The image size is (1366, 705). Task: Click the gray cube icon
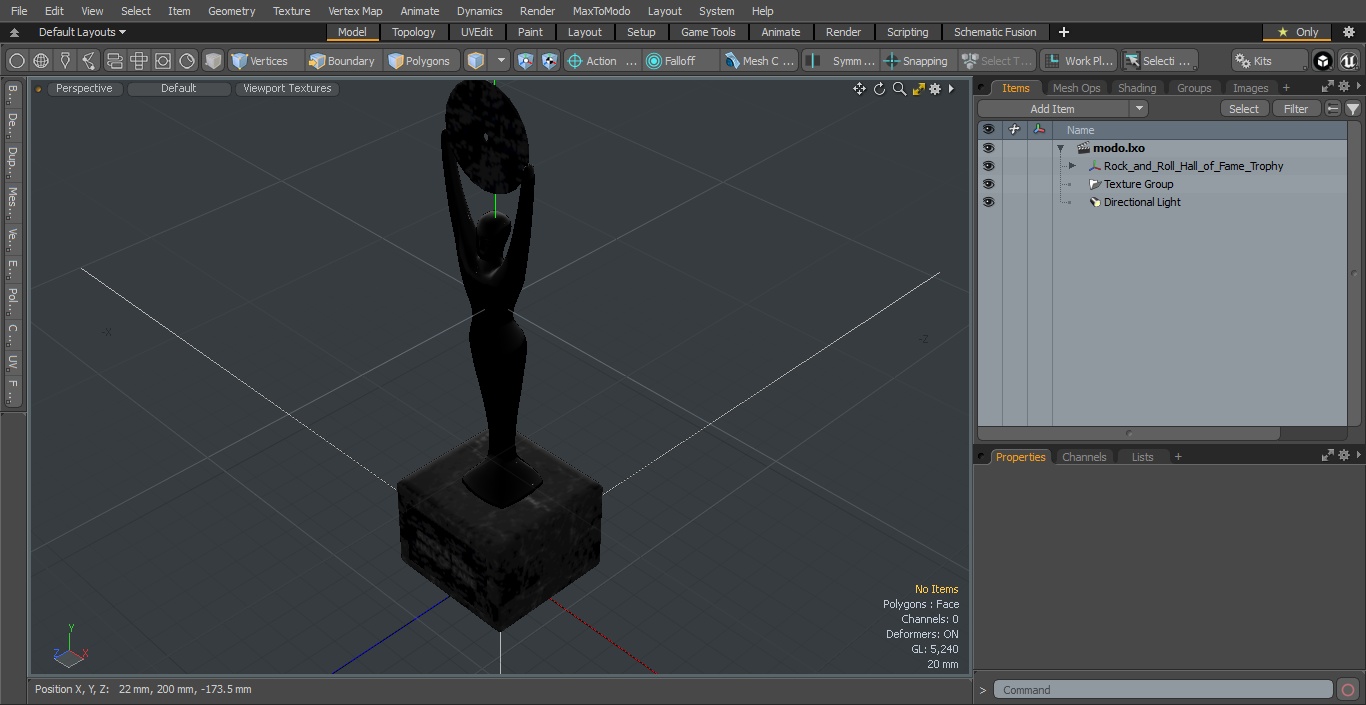pos(213,61)
